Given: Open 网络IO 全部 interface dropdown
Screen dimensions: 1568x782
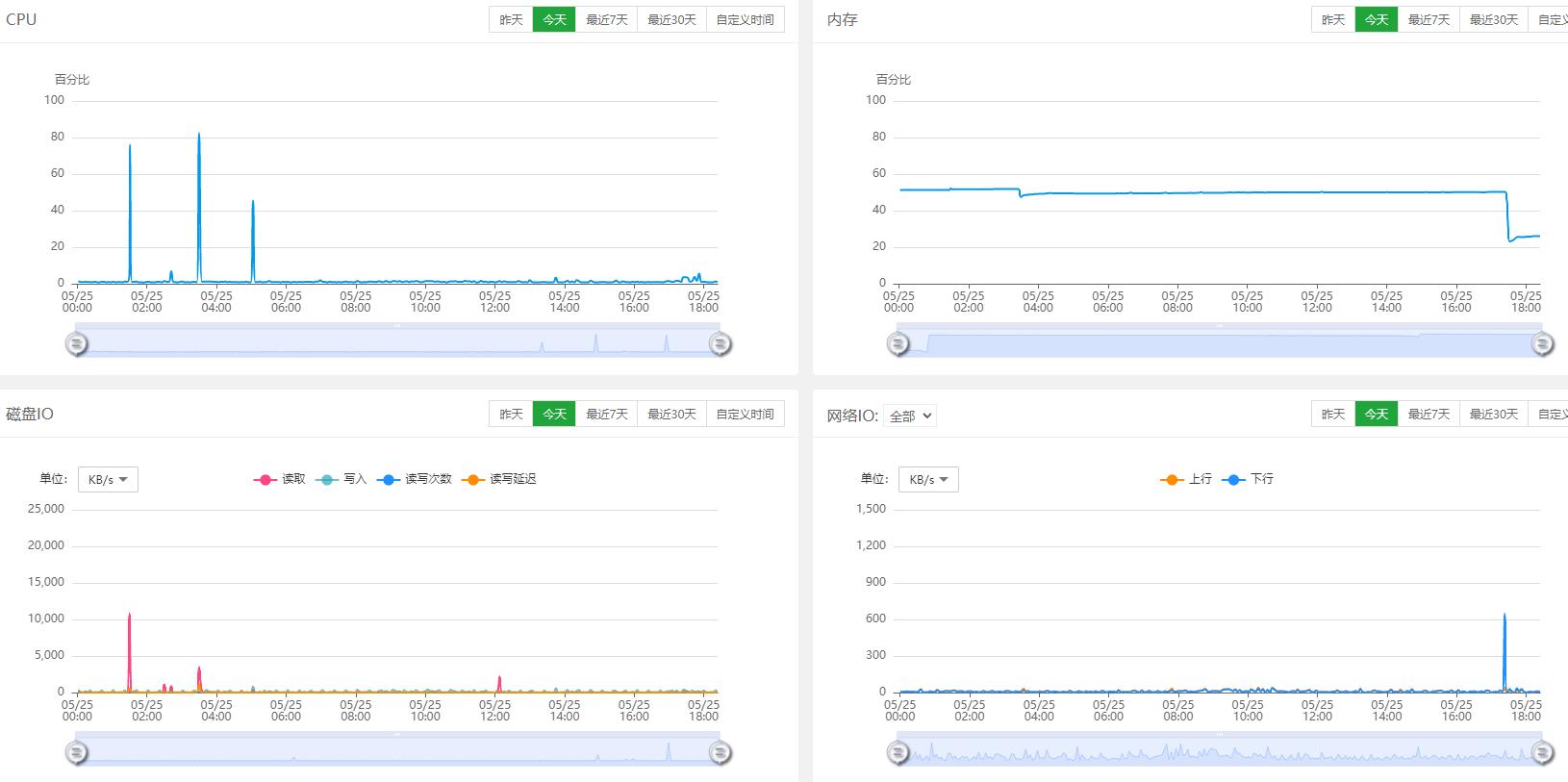Looking at the screenshot, I should click(x=910, y=416).
